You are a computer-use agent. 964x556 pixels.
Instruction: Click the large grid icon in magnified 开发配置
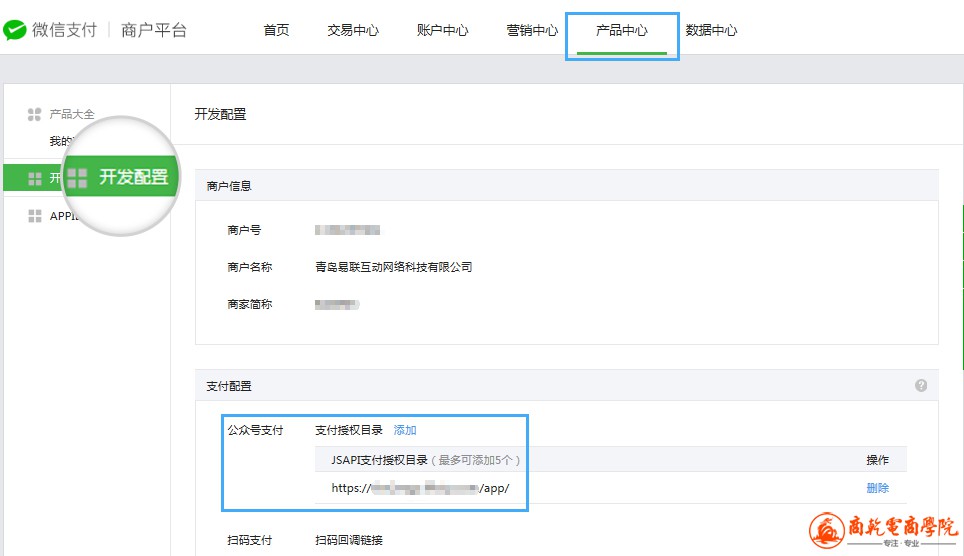[77, 178]
